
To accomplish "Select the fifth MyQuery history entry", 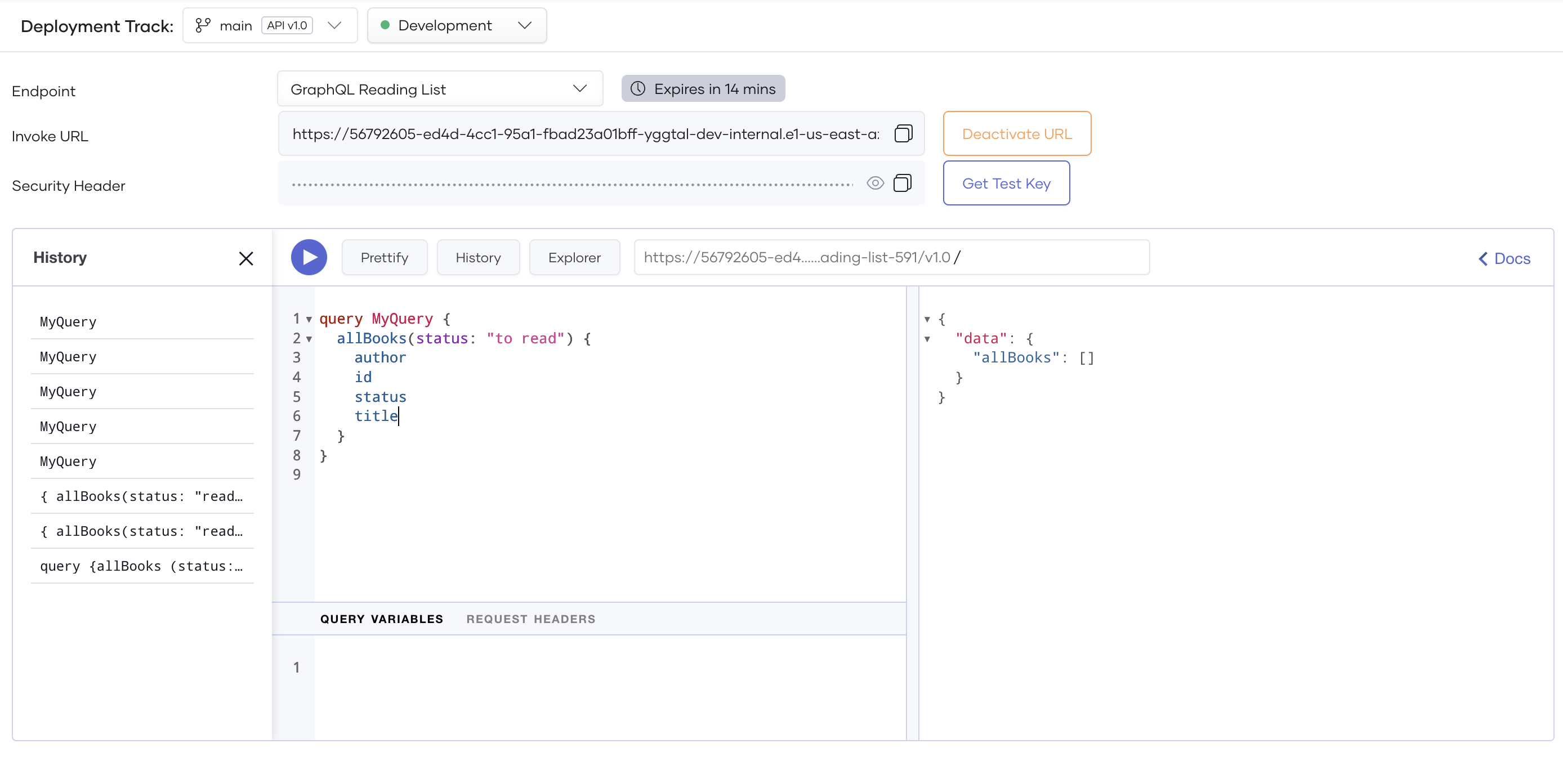I will pyautogui.click(x=142, y=462).
